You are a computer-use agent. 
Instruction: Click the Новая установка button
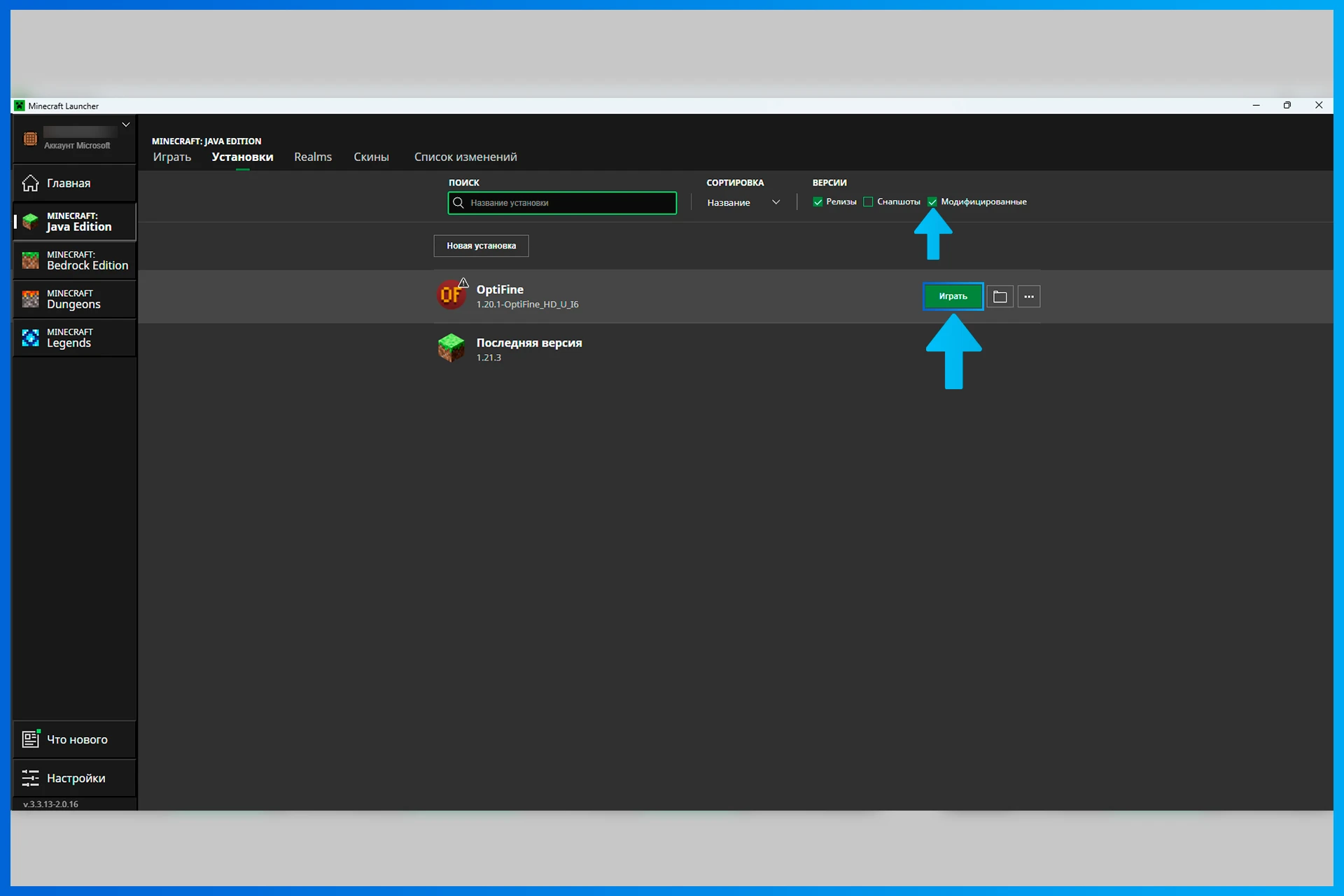[x=481, y=246]
